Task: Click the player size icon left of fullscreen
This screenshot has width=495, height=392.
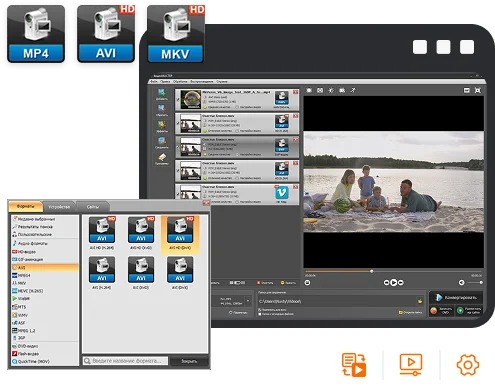Action: coord(467,90)
